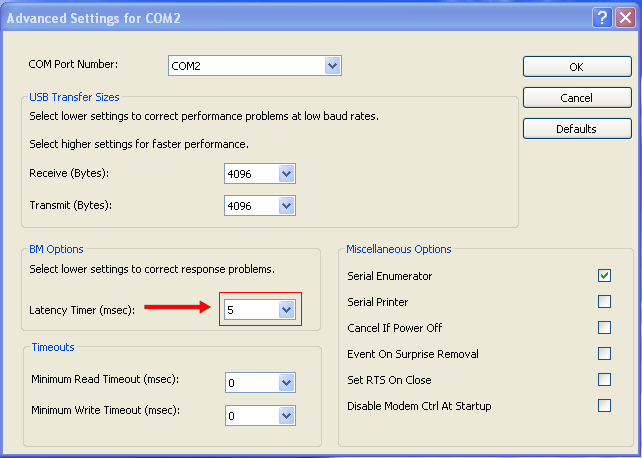Enable Disable Modem Ctrl At Startup
This screenshot has height=458, width=642.
point(604,406)
